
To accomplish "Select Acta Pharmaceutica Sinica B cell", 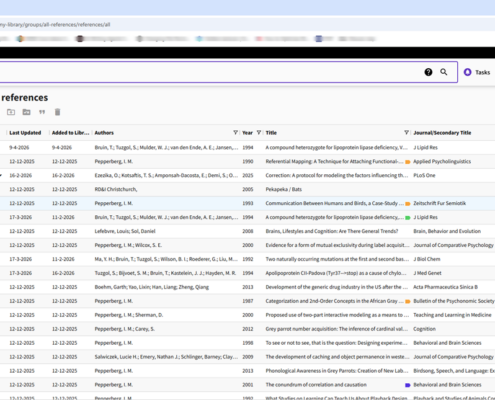I will [445, 287].
